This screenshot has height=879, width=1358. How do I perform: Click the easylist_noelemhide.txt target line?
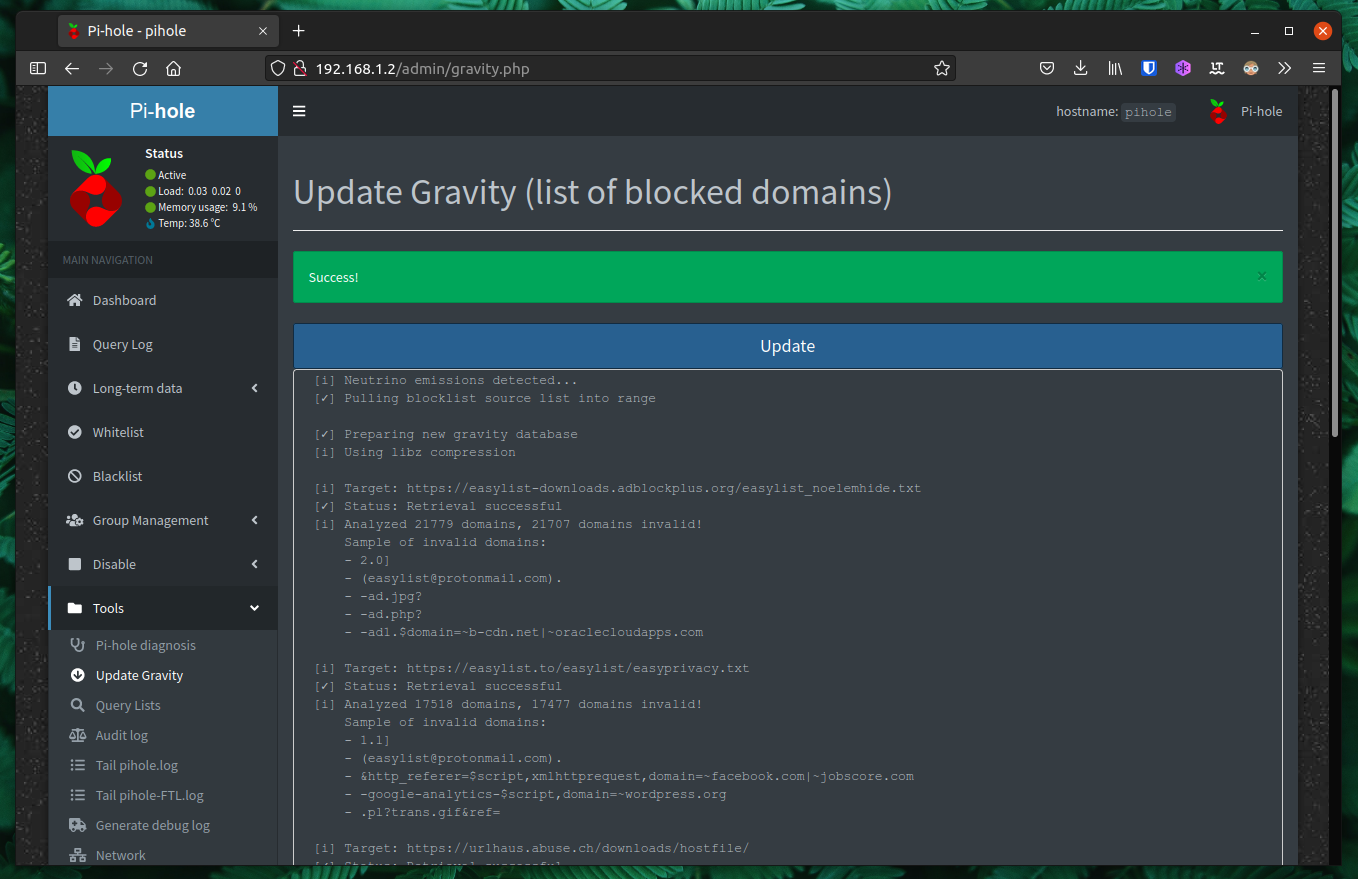pyautogui.click(x=617, y=488)
